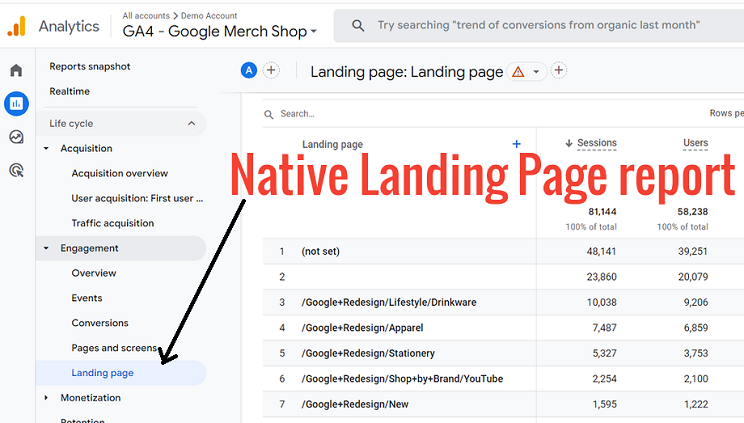Viewport: 744px width, 423px height.
Task: Click total sessions 81,144
Action: [602, 212]
